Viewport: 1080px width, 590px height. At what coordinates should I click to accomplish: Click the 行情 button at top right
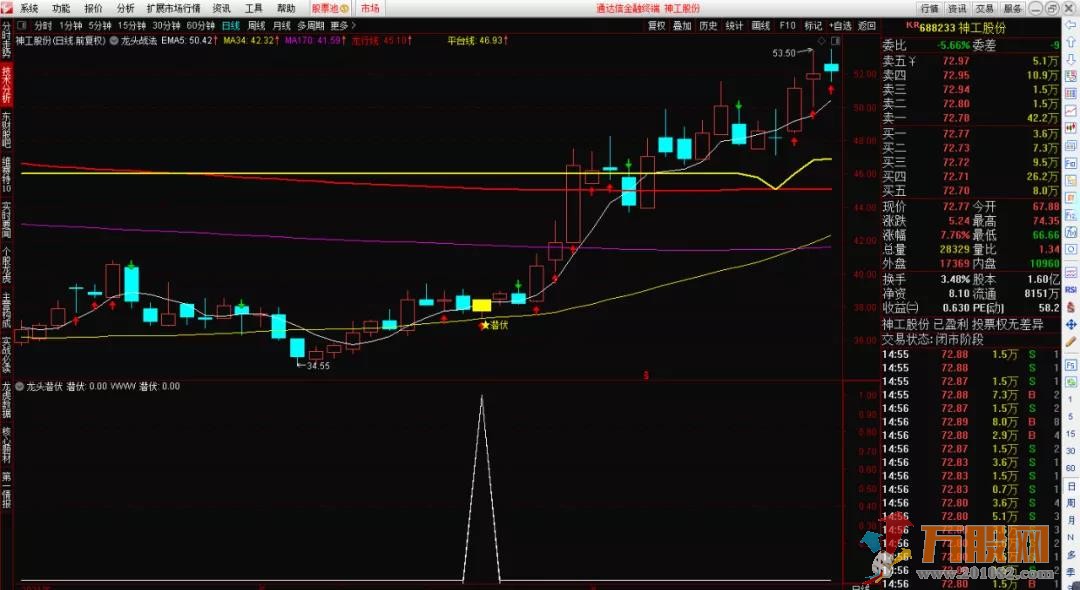930,8
